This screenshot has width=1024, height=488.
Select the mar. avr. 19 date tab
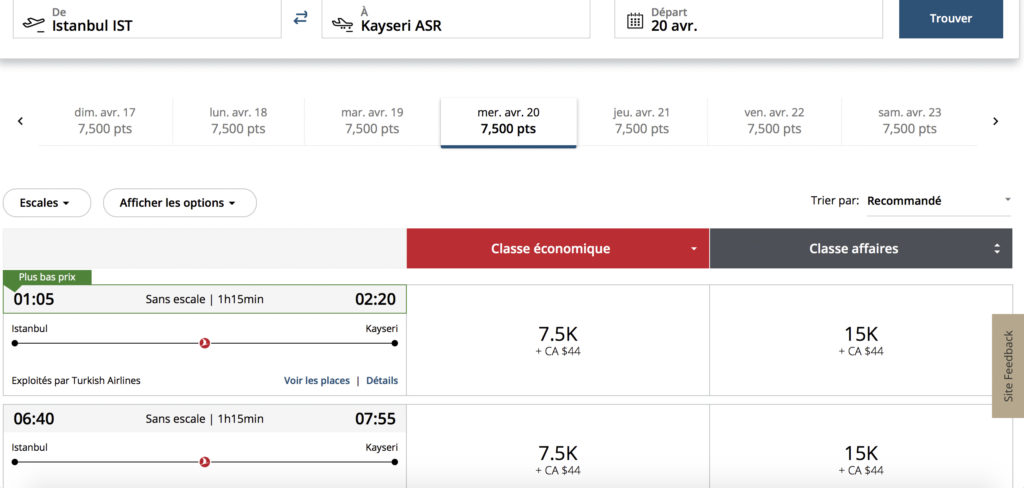click(372, 121)
